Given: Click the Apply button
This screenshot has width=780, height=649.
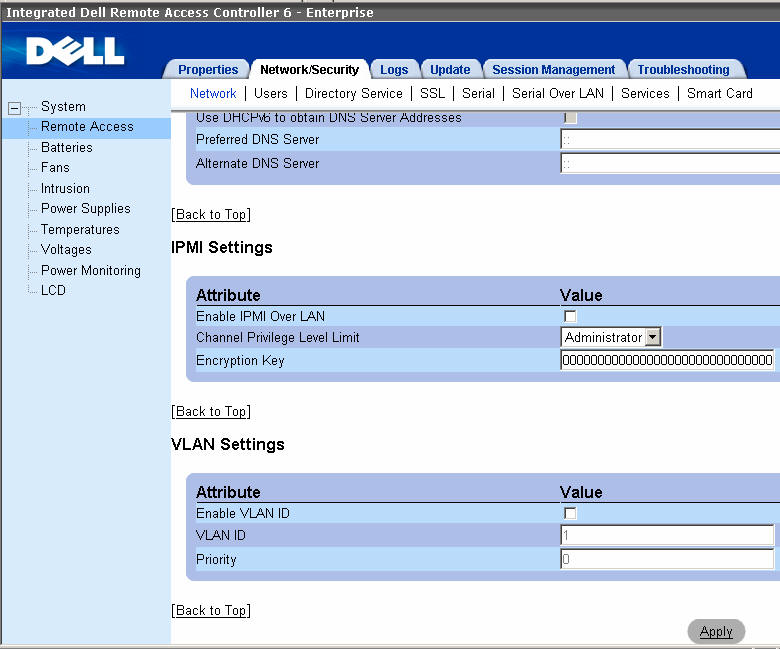Looking at the screenshot, I should pyautogui.click(x=716, y=632).
